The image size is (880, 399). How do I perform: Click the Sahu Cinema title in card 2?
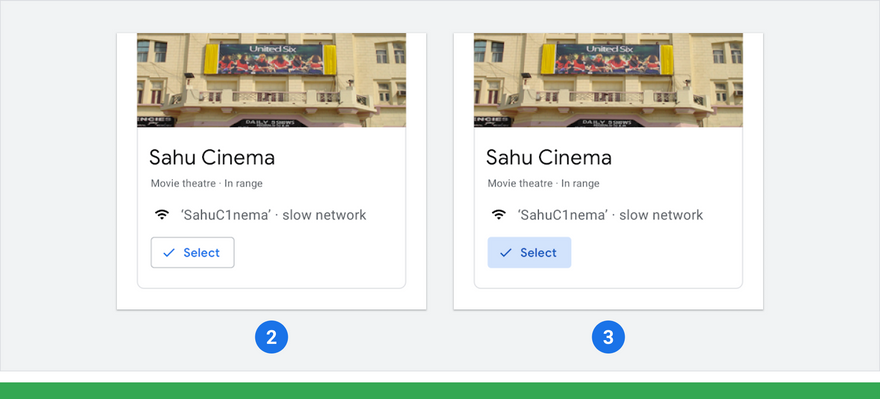point(212,158)
